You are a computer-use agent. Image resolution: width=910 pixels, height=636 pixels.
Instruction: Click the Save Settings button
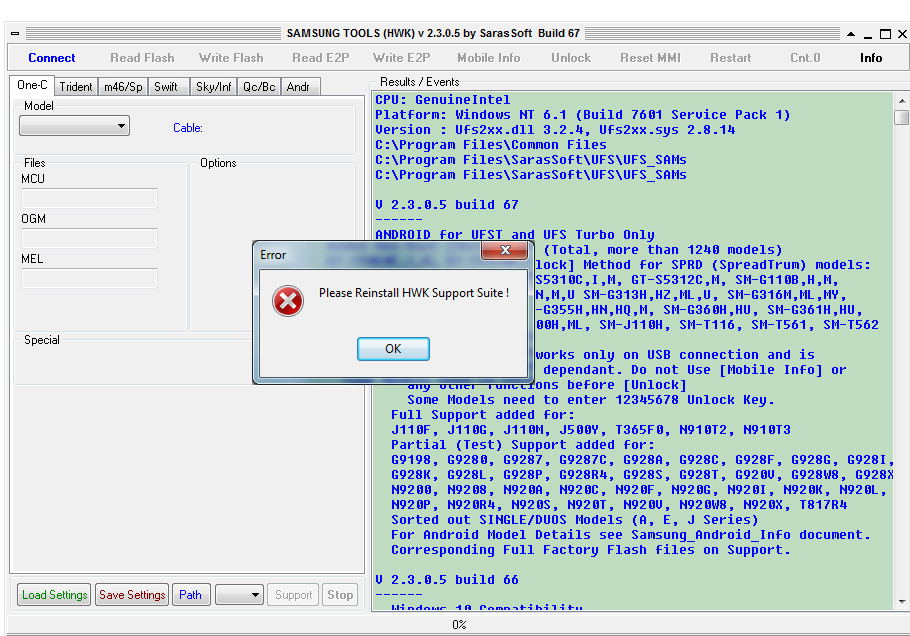coord(132,595)
